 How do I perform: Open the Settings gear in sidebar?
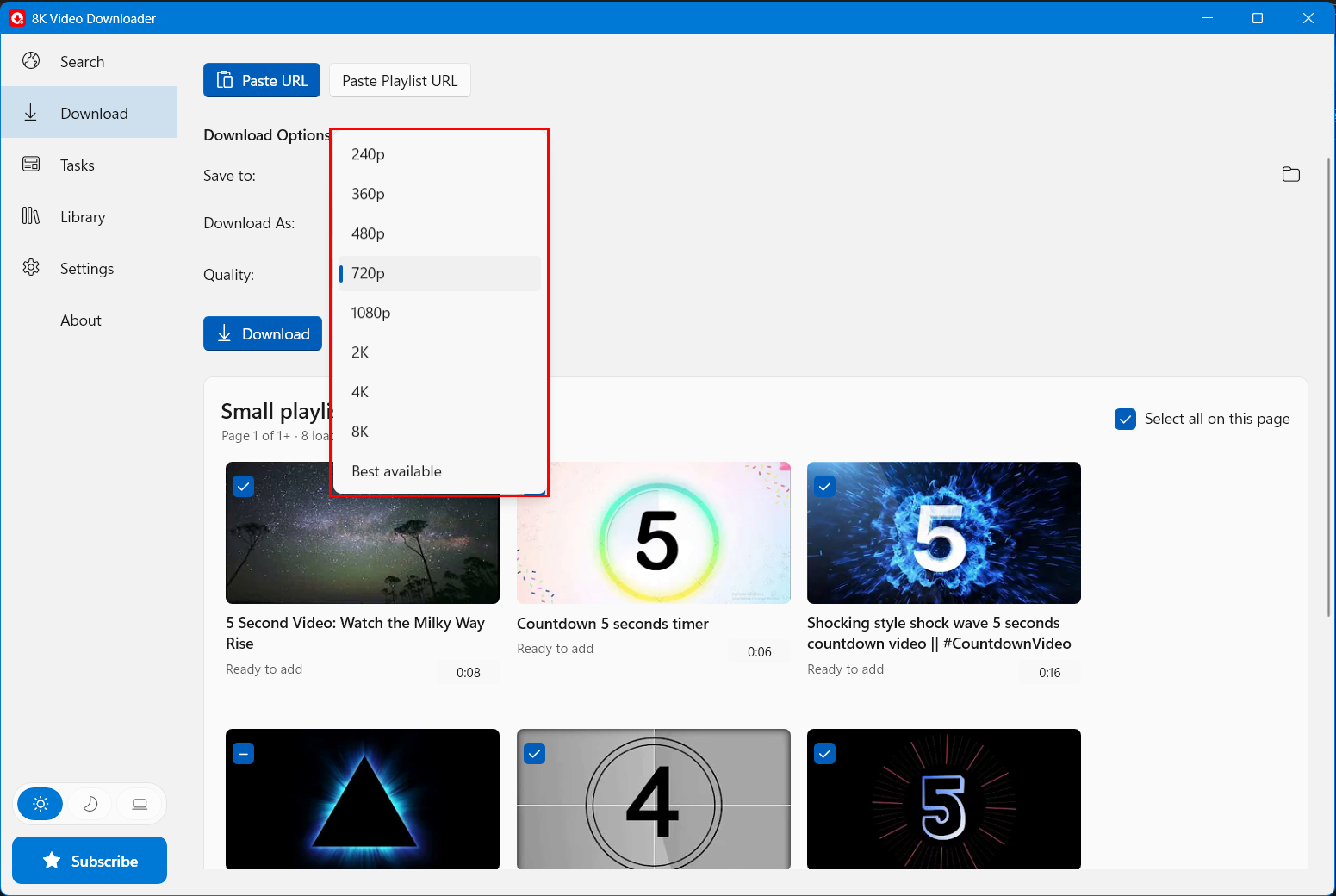pyautogui.click(x=31, y=268)
